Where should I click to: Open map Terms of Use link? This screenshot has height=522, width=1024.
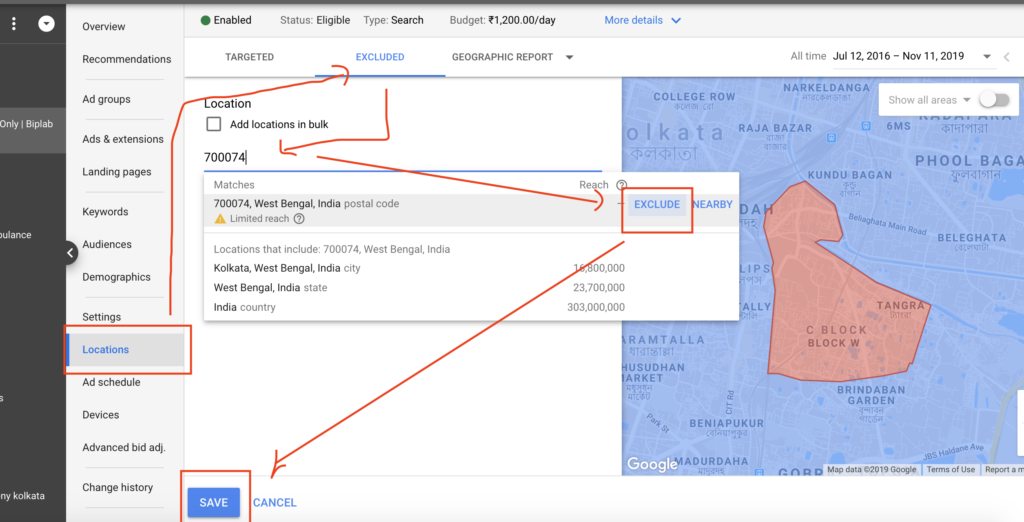(950, 469)
